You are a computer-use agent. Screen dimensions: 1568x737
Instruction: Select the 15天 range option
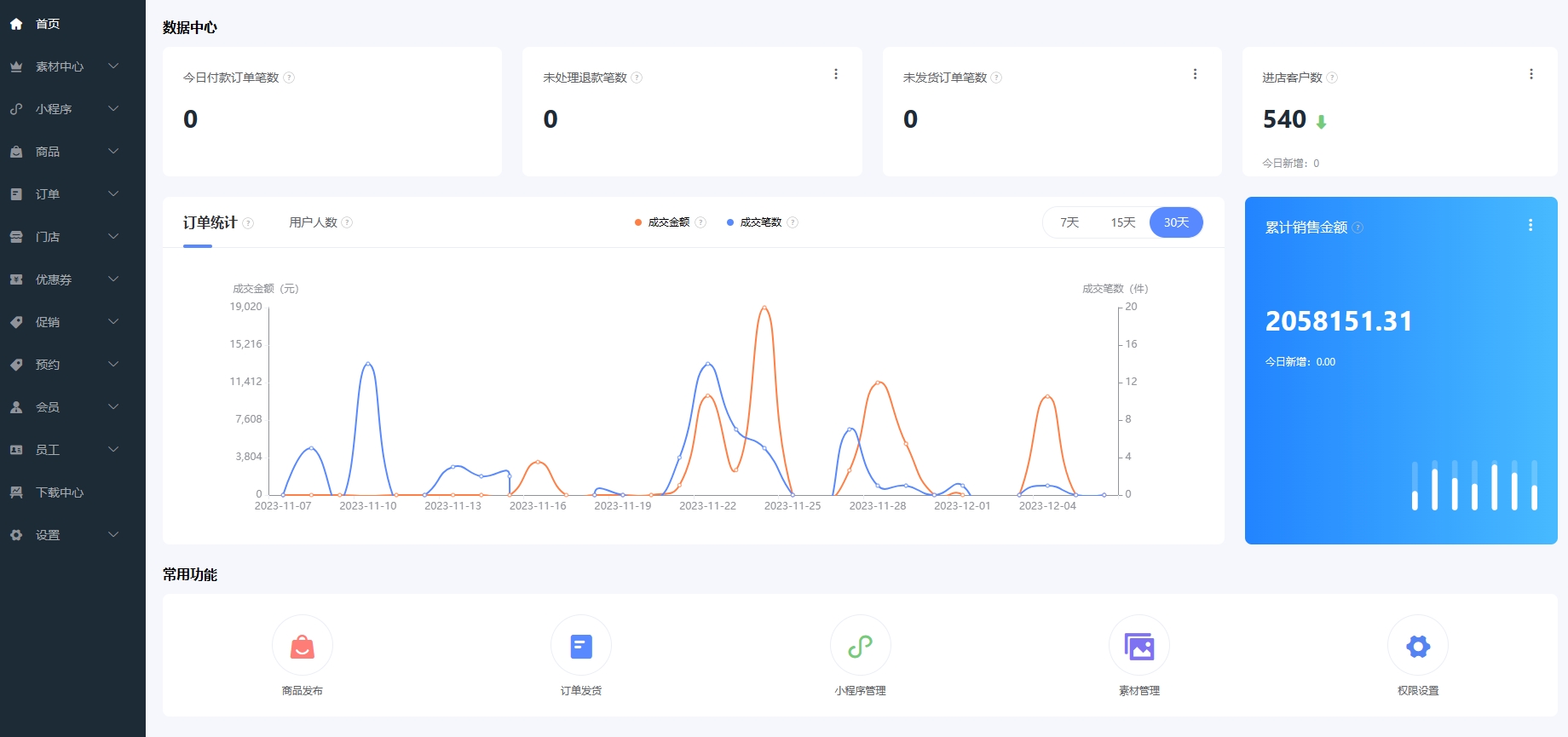tap(1122, 222)
